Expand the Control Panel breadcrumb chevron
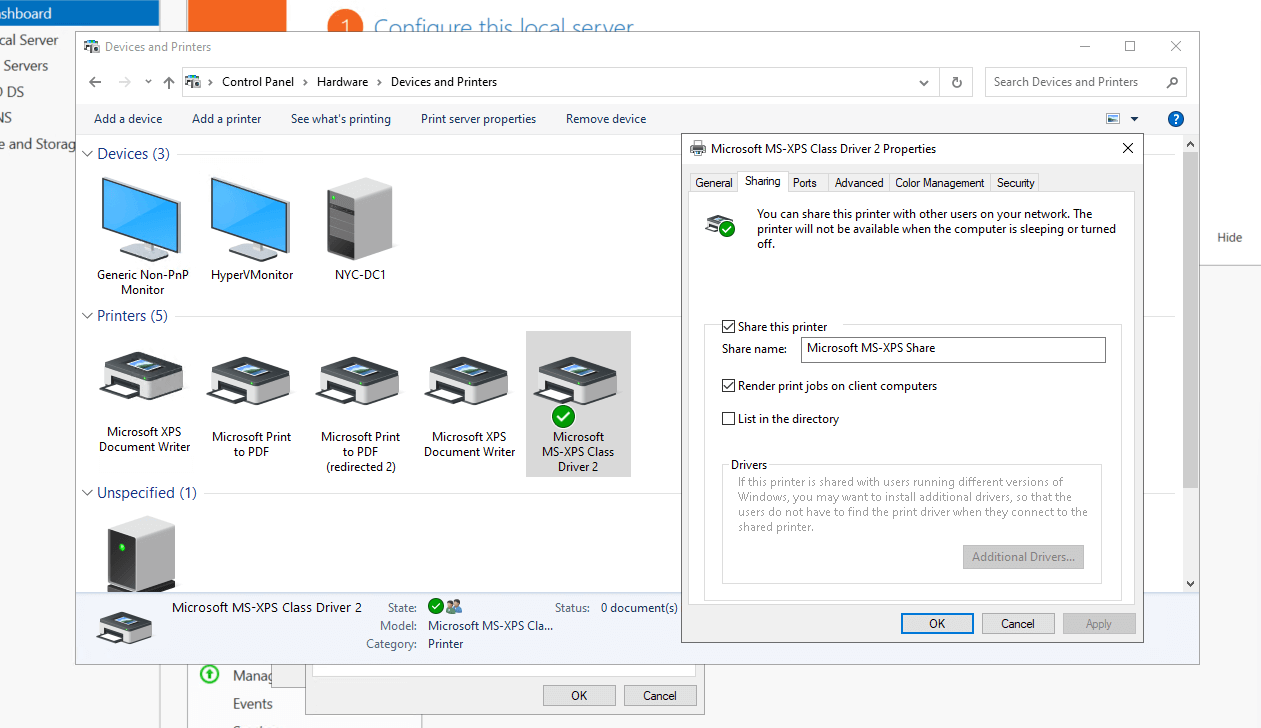 pos(305,82)
